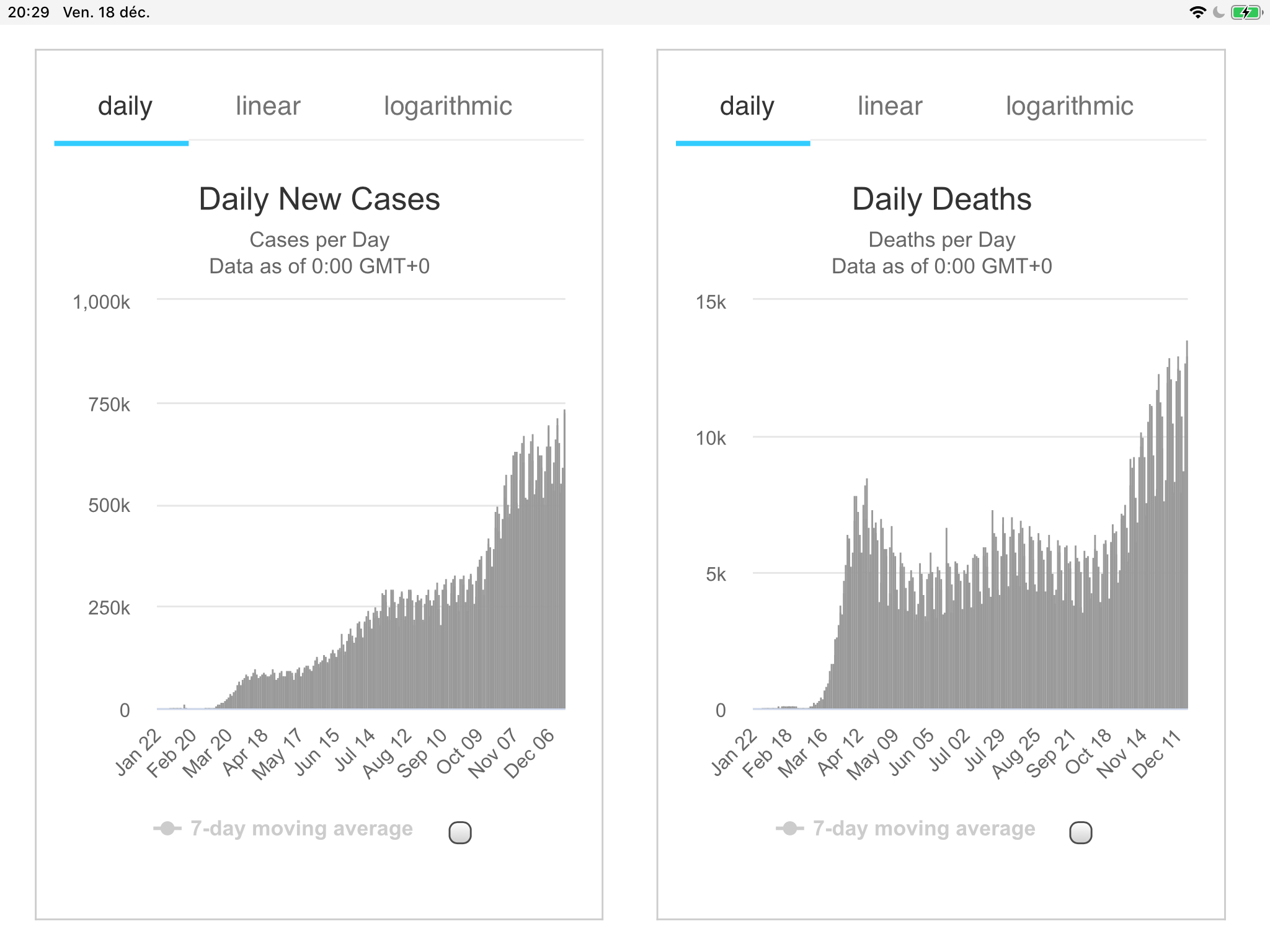Click the status bar clock showing 20:29

pyautogui.click(x=29, y=12)
